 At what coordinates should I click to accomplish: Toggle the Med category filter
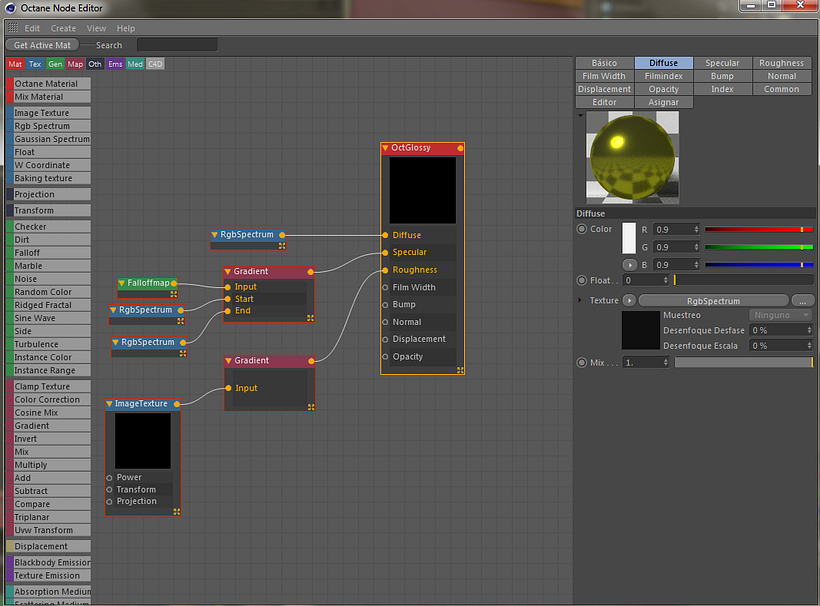pos(135,64)
